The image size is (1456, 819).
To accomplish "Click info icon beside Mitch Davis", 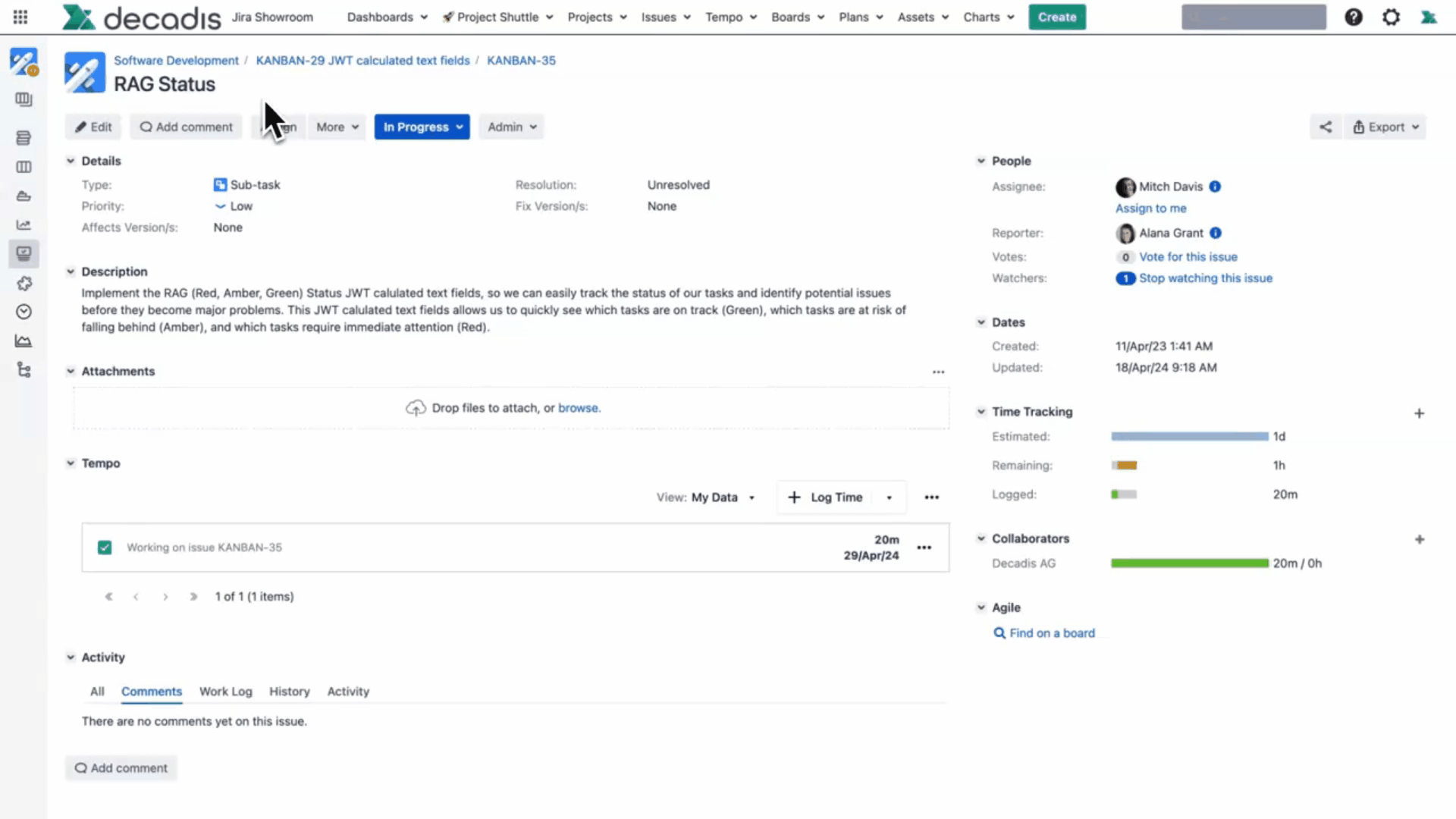I will tap(1215, 187).
